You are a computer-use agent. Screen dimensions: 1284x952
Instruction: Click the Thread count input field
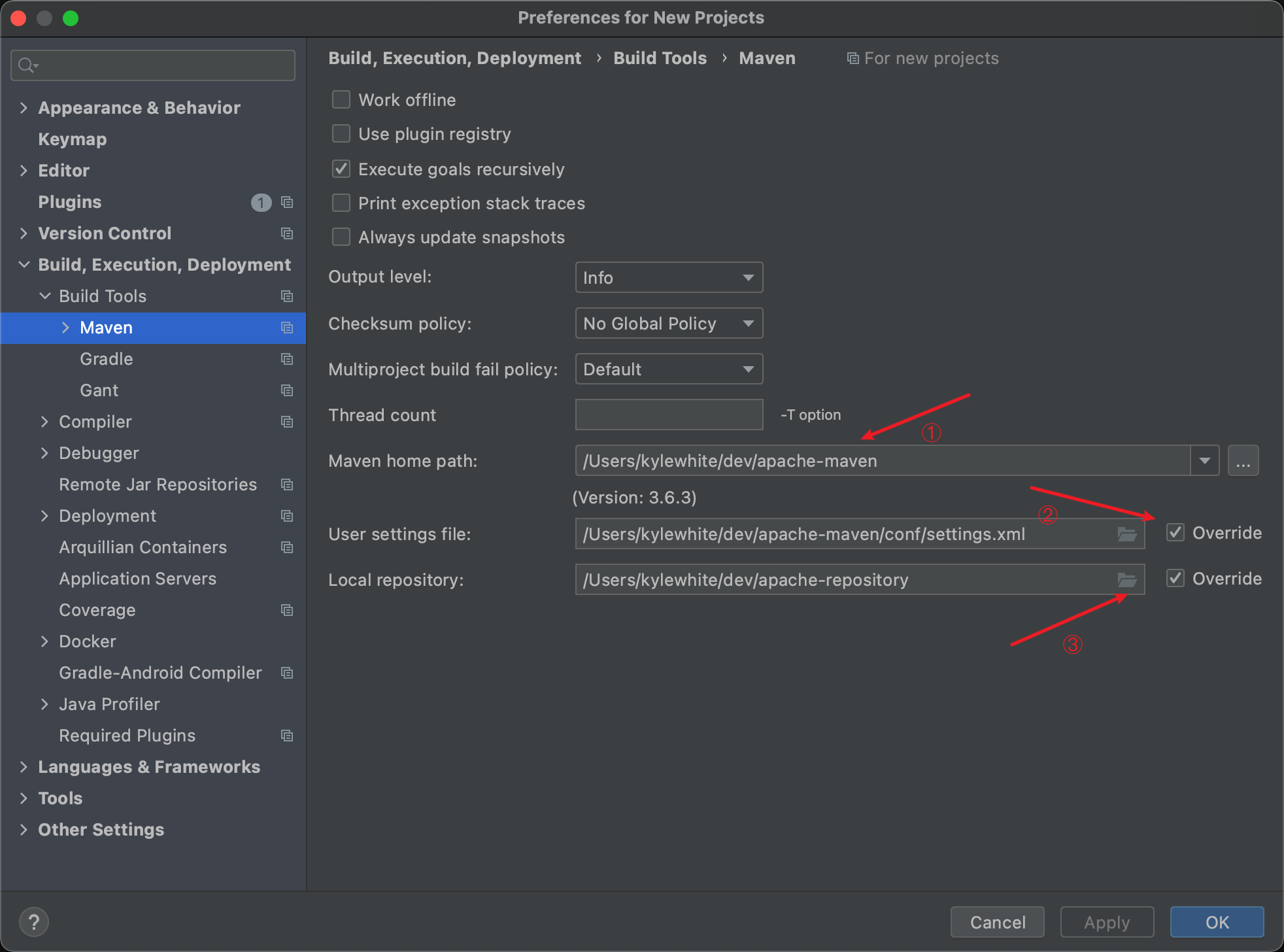click(669, 415)
